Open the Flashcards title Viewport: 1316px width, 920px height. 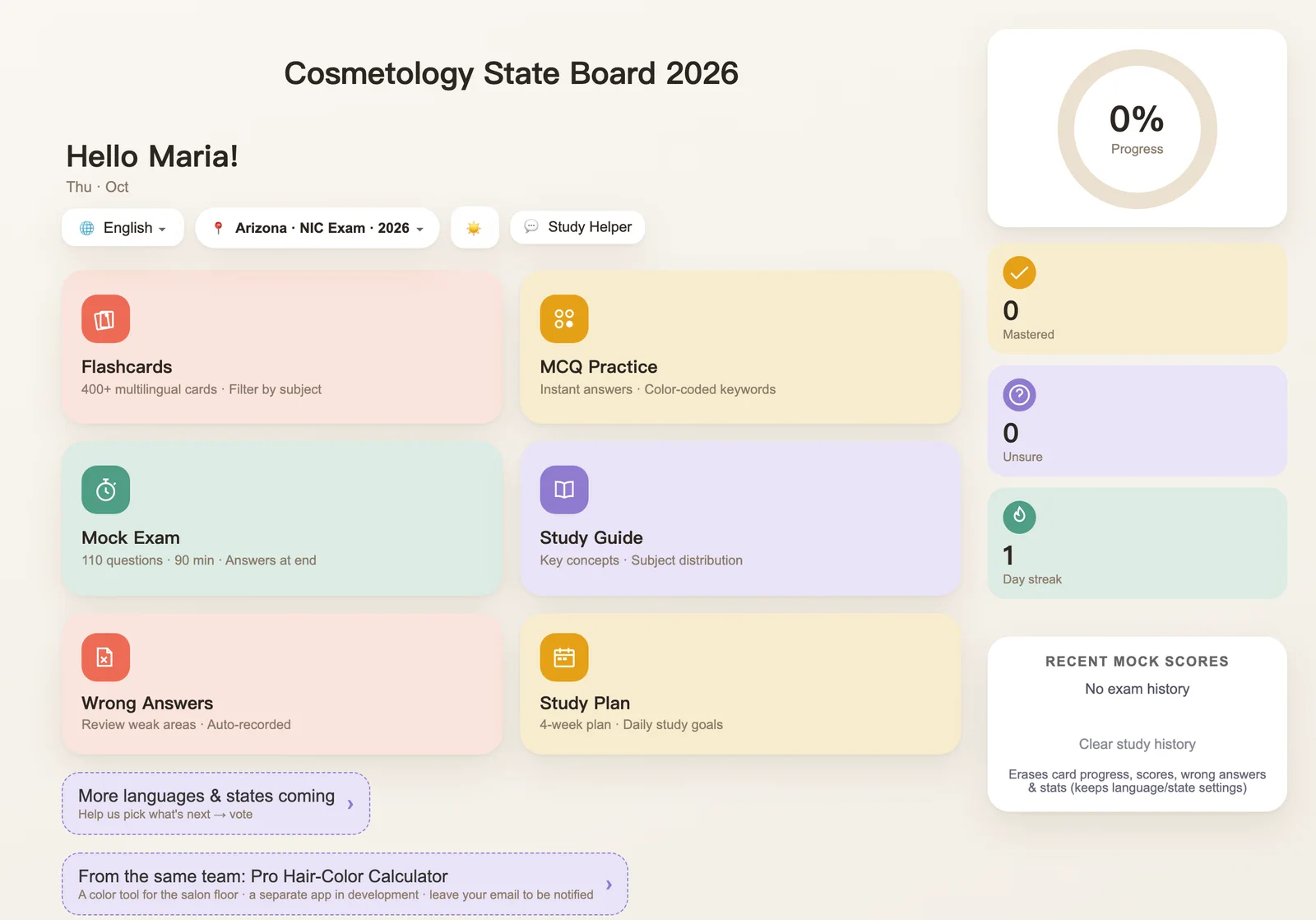pos(127,367)
